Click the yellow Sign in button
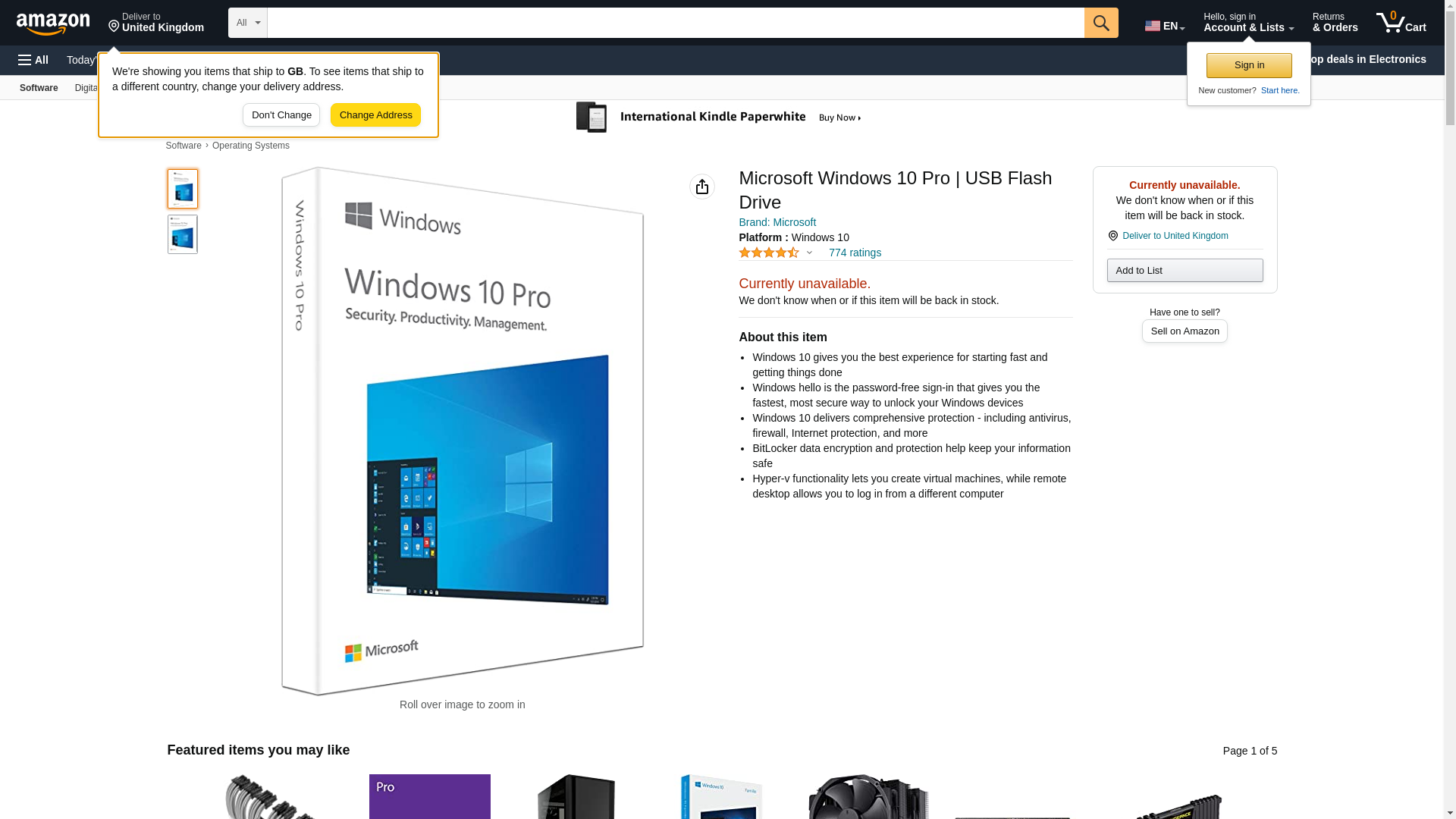The image size is (1456, 819). pos(1249,65)
